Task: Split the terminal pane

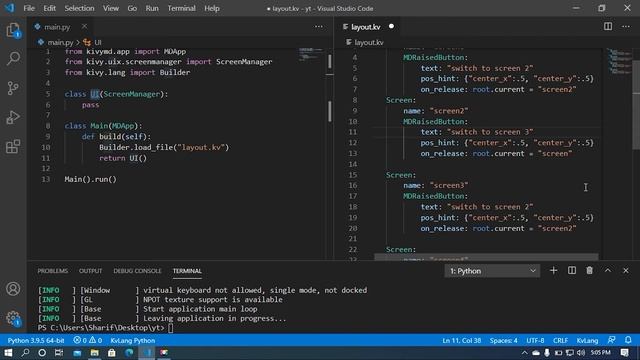Action: click(x=572, y=271)
